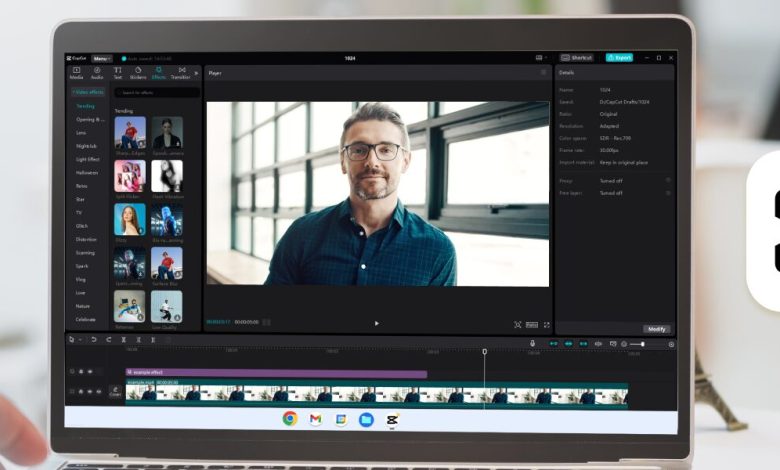Choose the Low Quality effect thumbnail

pyautogui.click(x=167, y=307)
